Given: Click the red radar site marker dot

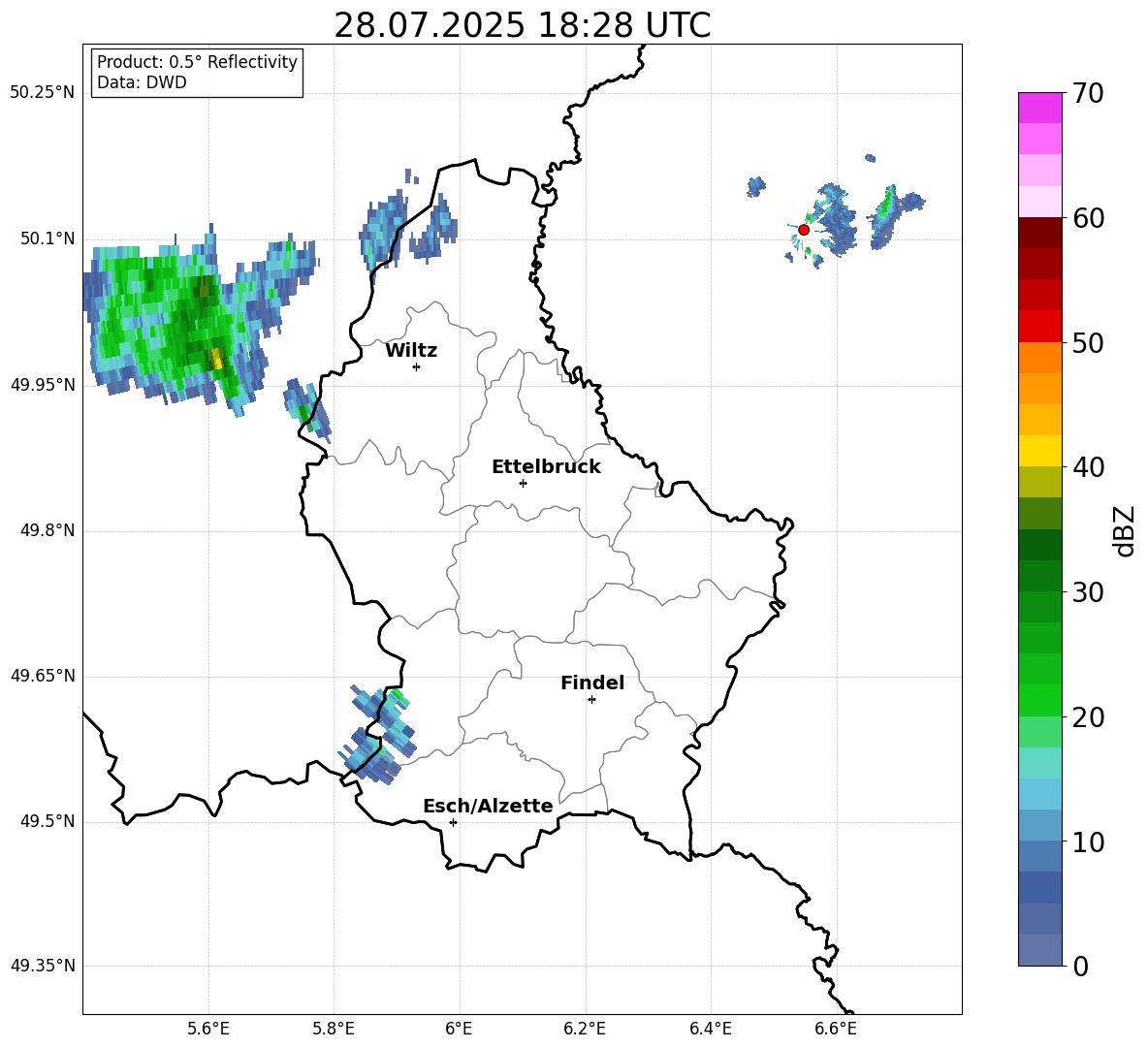Looking at the screenshot, I should pos(803,230).
